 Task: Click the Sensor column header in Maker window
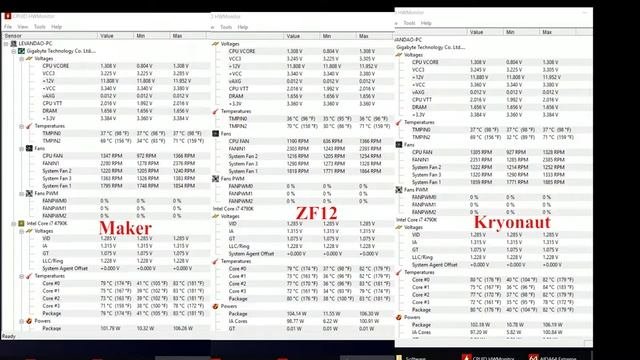(x=49, y=36)
